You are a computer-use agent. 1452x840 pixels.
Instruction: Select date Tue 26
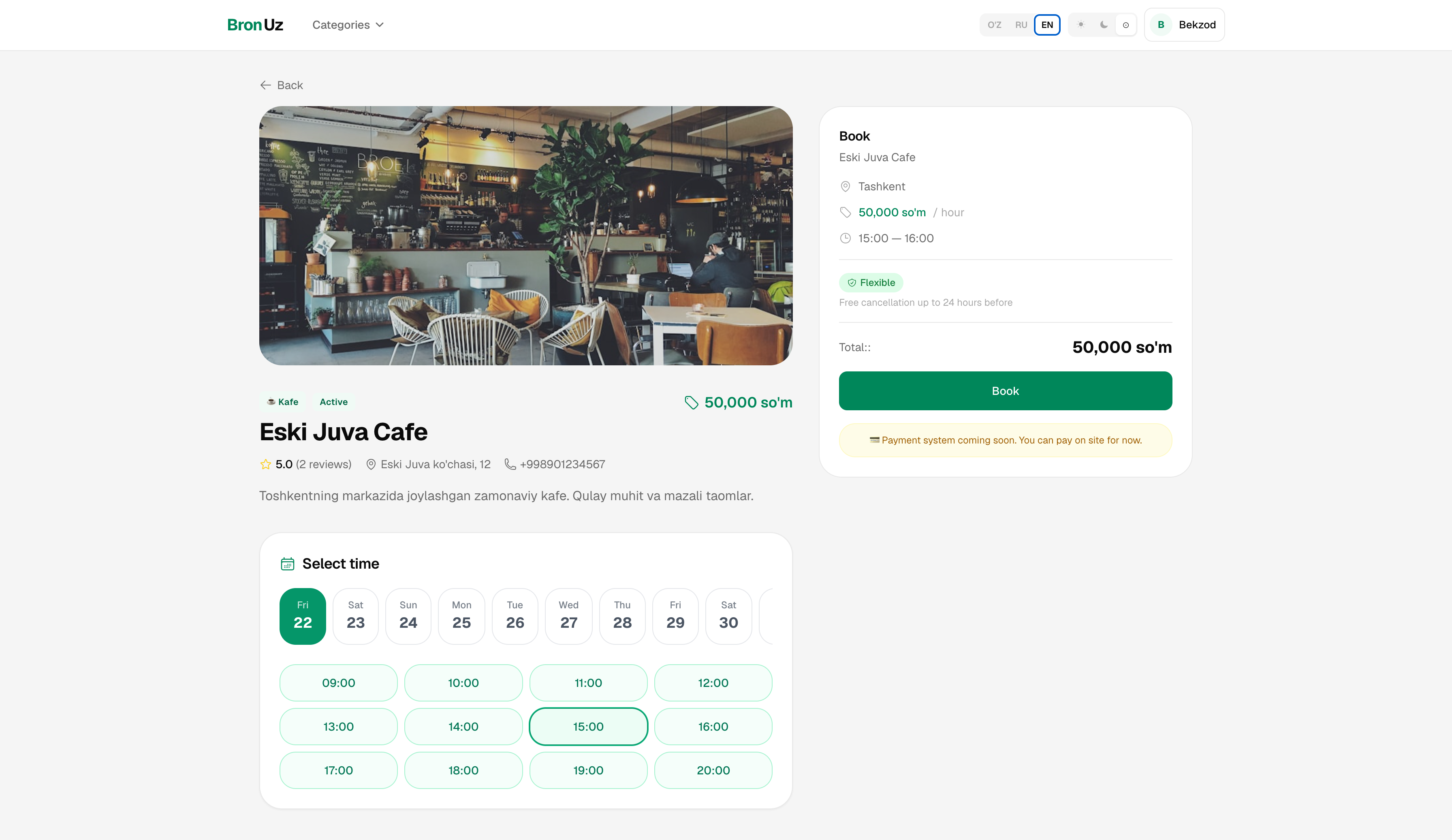pyautogui.click(x=515, y=616)
